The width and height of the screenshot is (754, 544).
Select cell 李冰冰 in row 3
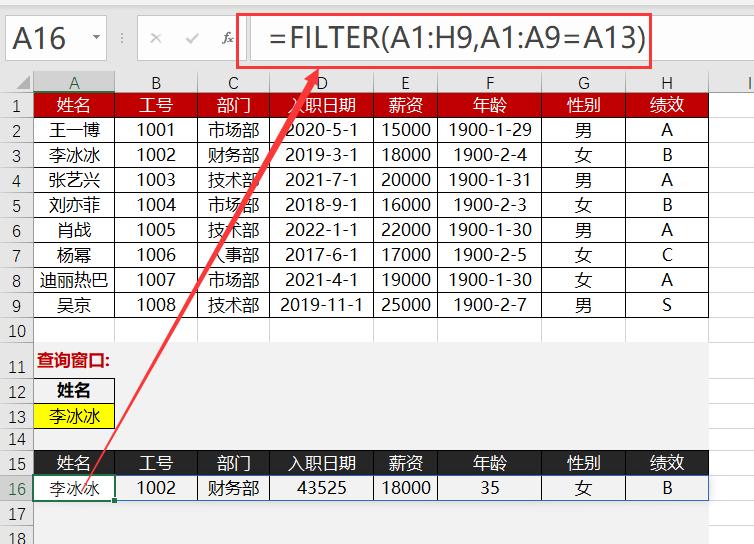click(74, 155)
